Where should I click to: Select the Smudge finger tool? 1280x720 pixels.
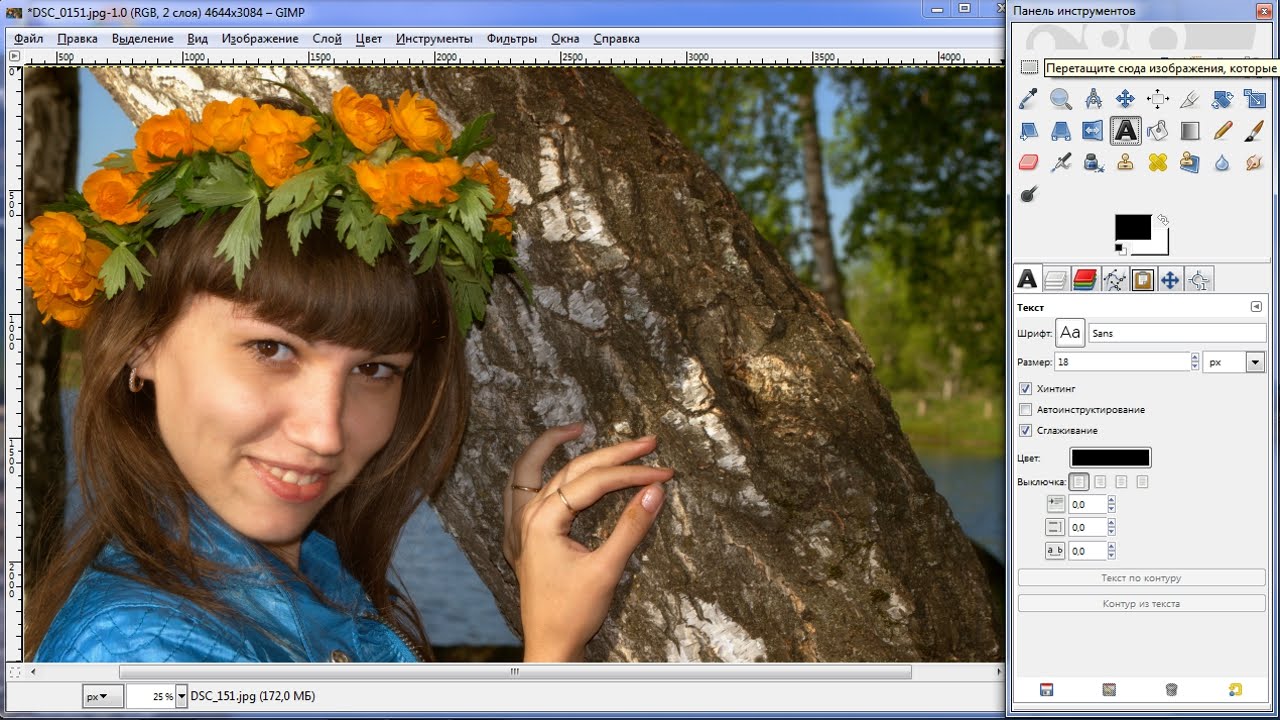1254,162
